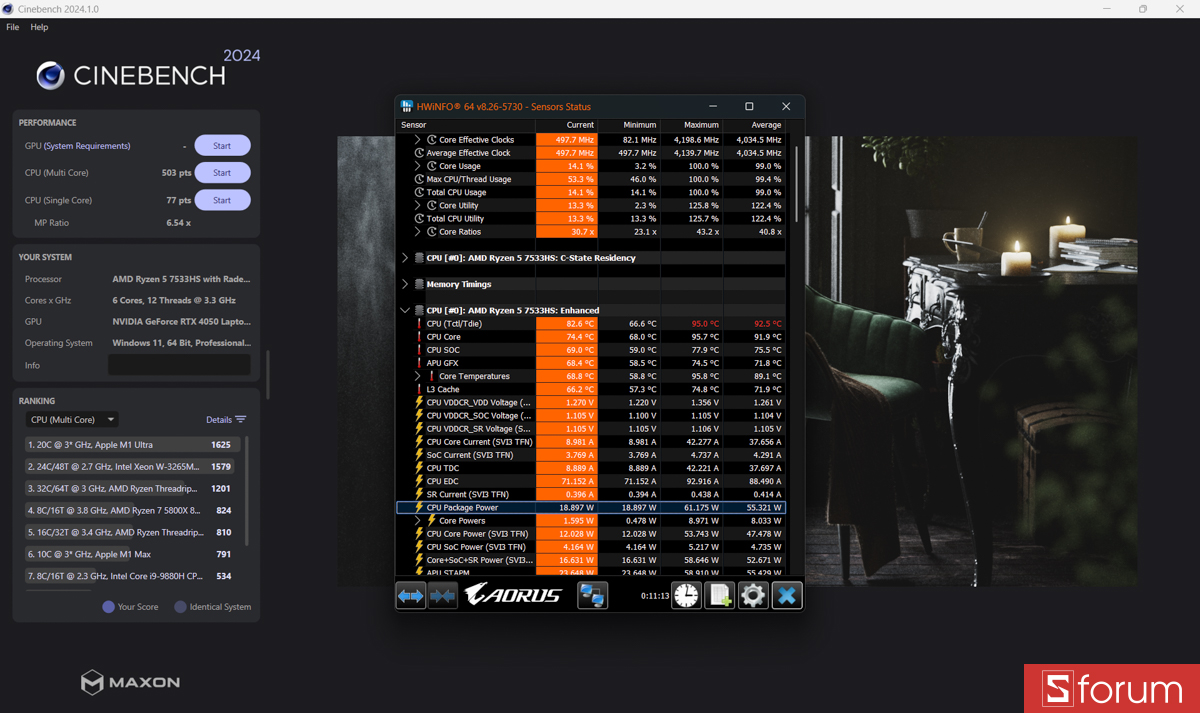The height and width of the screenshot is (713, 1200).
Task: Expand the Core Effective Clocks row
Action: (x=418, y=140)
